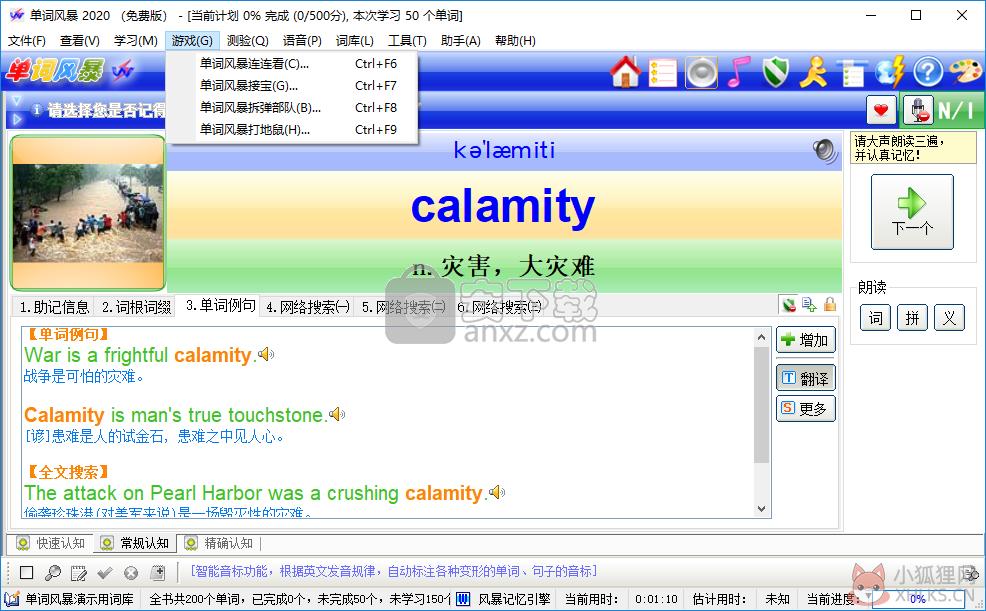Image resolution: width=986 pixels, height=611 pixels.
Task: Tick the empty square box in bottom toolbar
Action: 26,573
